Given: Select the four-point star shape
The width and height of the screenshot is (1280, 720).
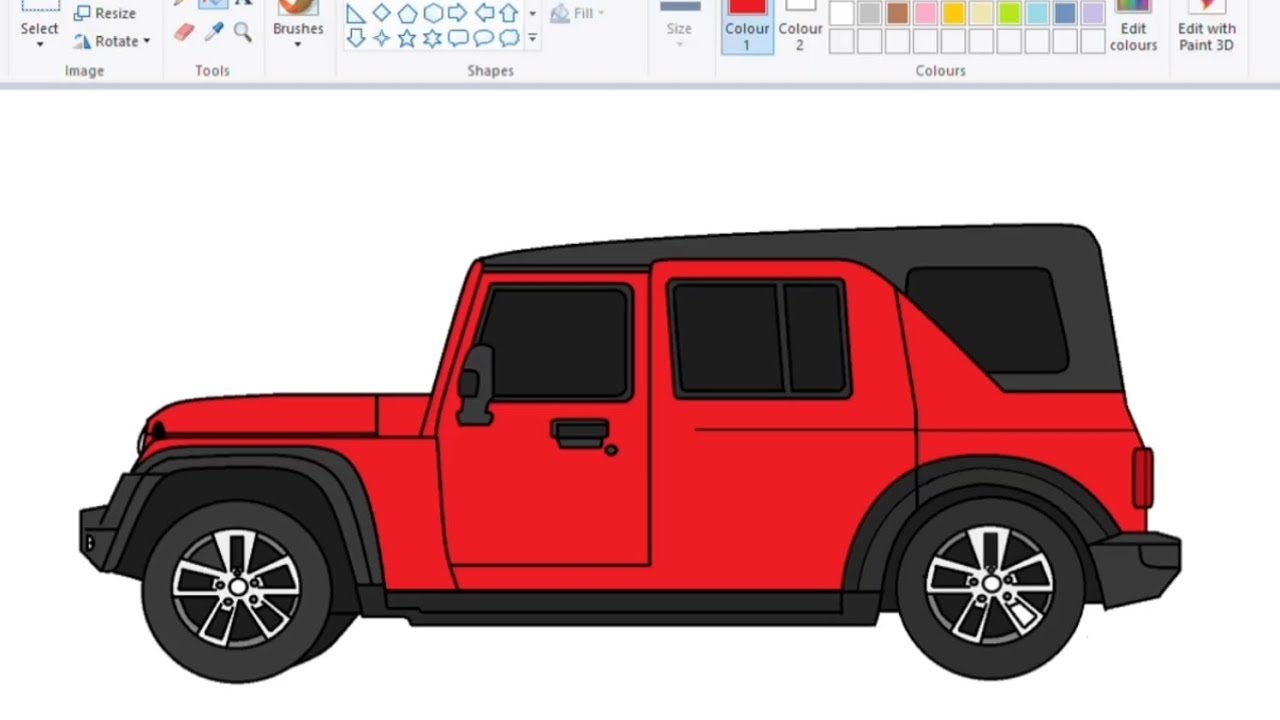Looking at the screenshot, I should 382,38.
